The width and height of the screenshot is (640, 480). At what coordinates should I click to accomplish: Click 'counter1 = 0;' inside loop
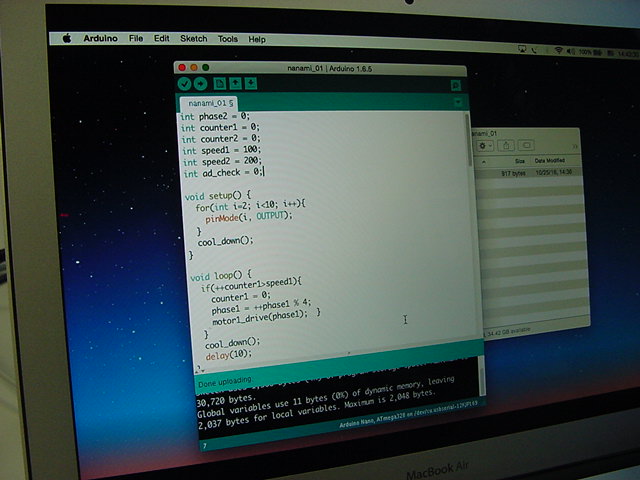(240, 296)
